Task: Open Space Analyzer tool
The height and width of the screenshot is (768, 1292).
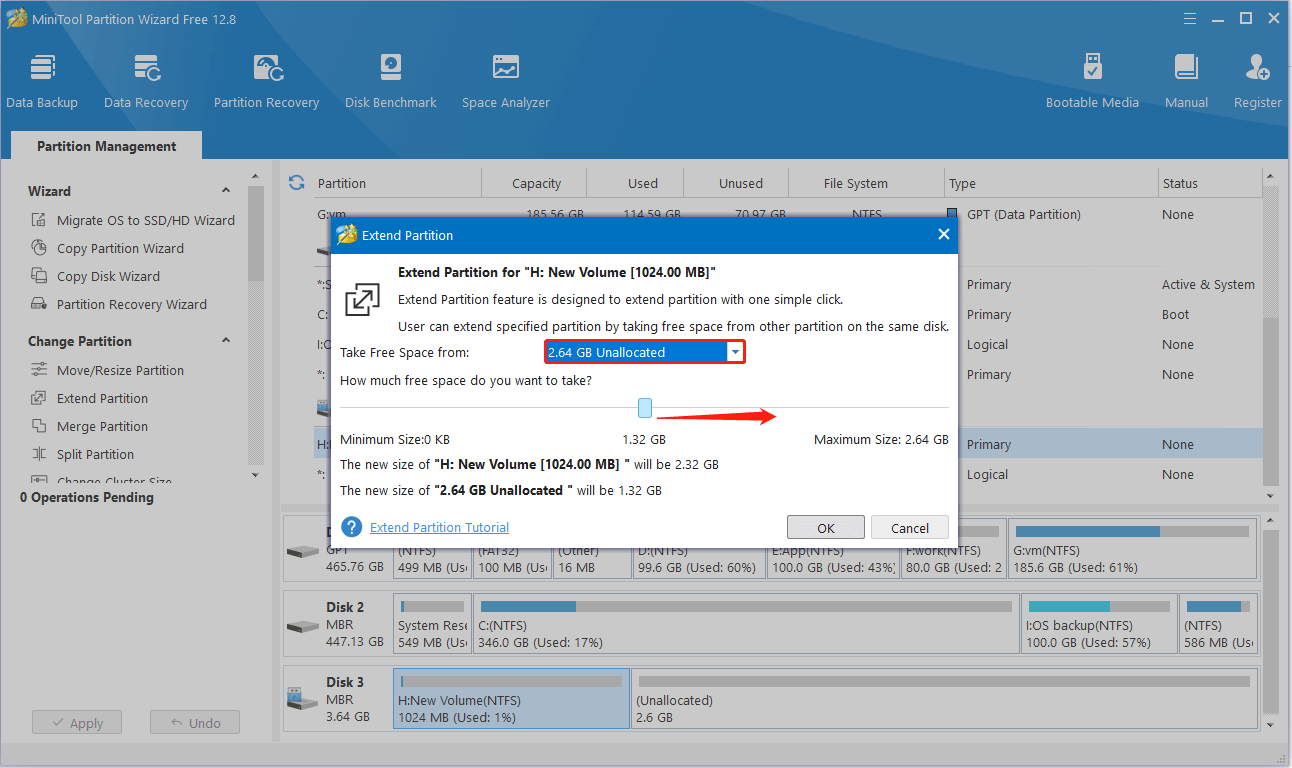Action: pos(506,82)
